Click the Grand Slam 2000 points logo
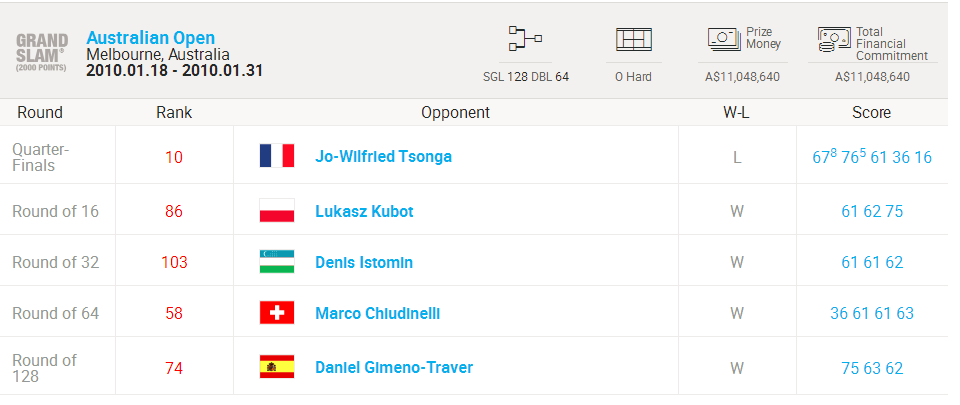The image size is (960, 405). point(42,53)
